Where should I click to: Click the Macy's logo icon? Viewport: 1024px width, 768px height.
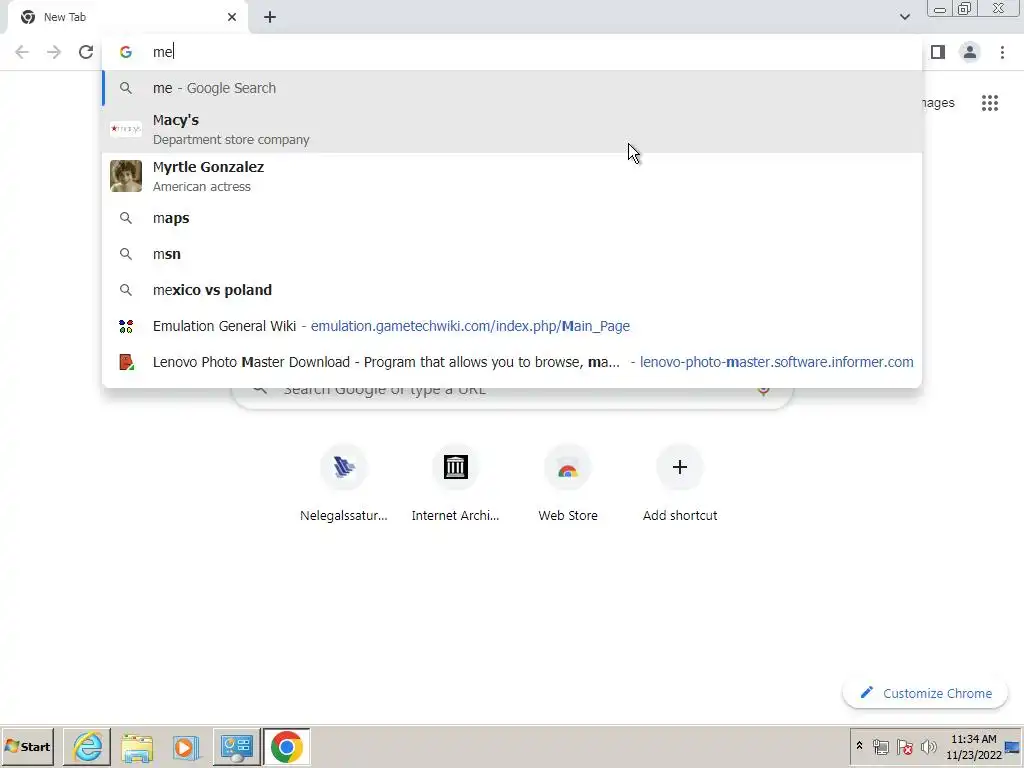[126, 129]
